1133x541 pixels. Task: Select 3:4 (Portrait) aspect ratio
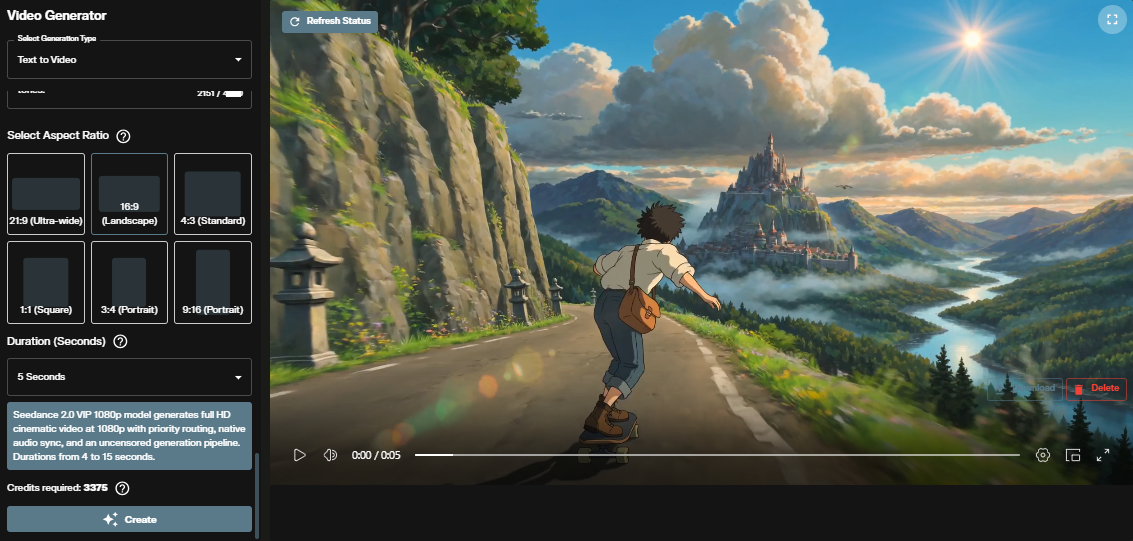pos(129,282)
